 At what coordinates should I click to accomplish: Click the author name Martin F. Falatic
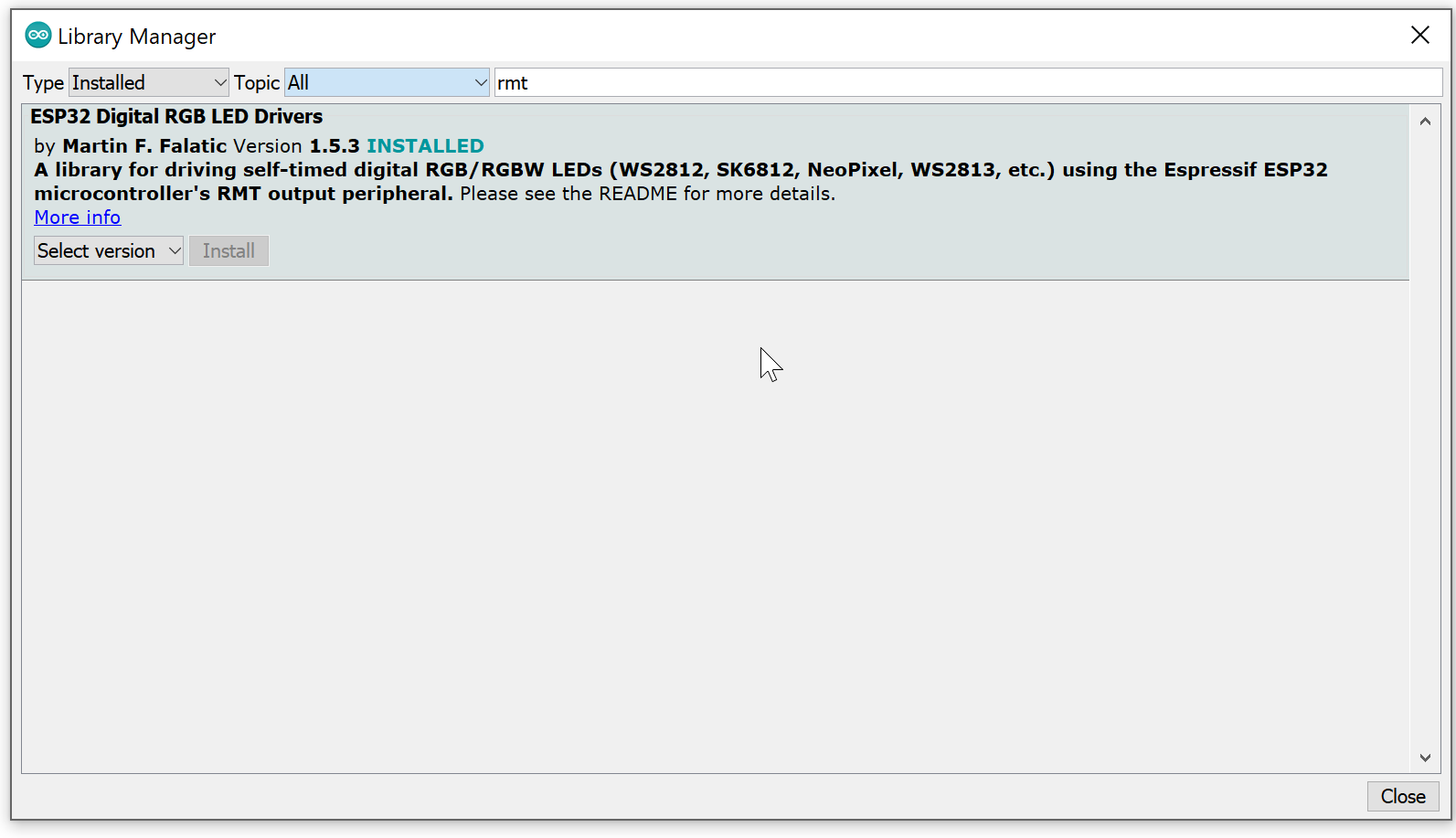point(144,146)
